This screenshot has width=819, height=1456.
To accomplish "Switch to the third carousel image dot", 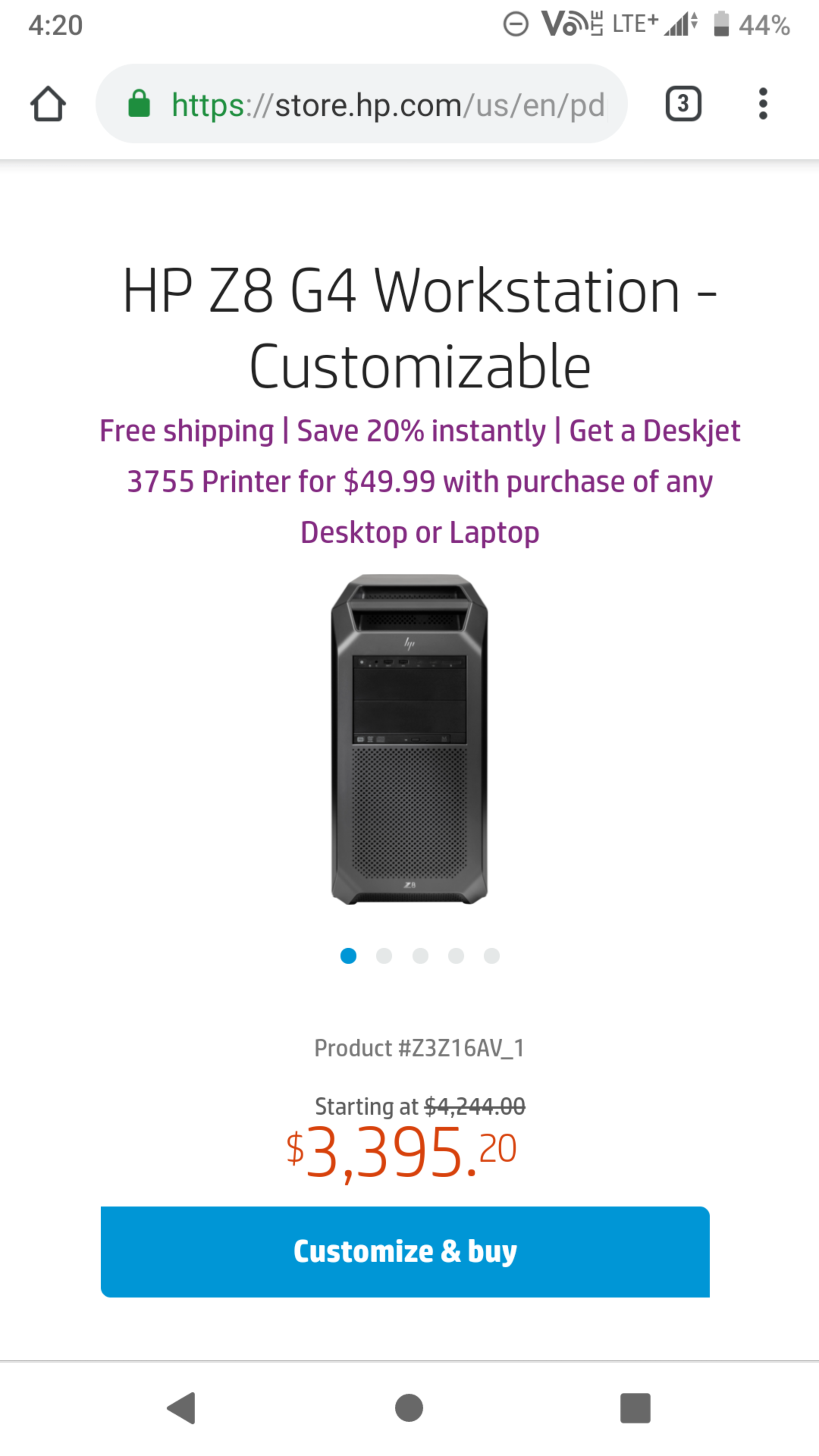I will click(x=420, y=956).
